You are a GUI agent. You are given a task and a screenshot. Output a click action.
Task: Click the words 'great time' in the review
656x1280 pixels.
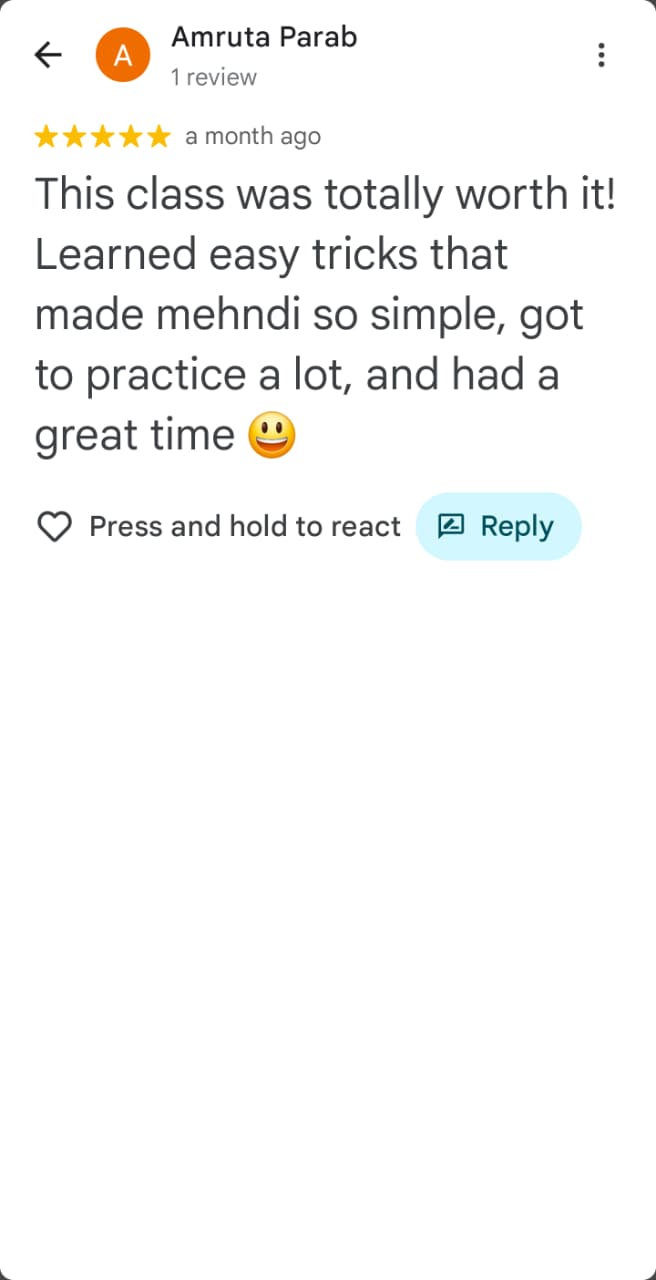pos(134,436)
